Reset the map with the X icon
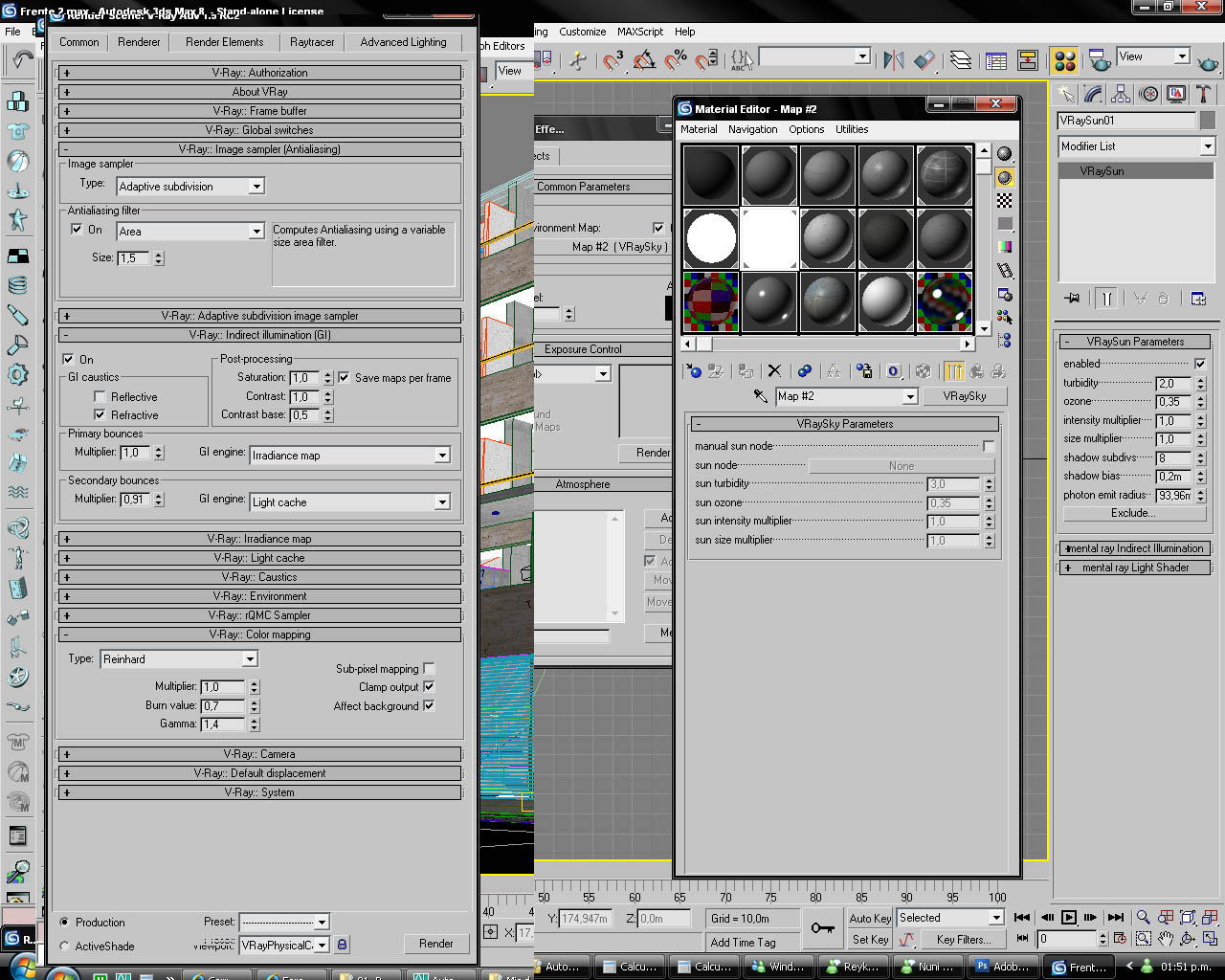The width and height of the screenshot is (1225, 980). coord(774,371)
